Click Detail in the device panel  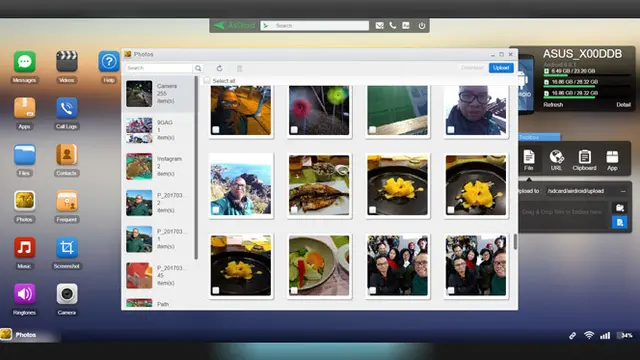click(623, 105)
